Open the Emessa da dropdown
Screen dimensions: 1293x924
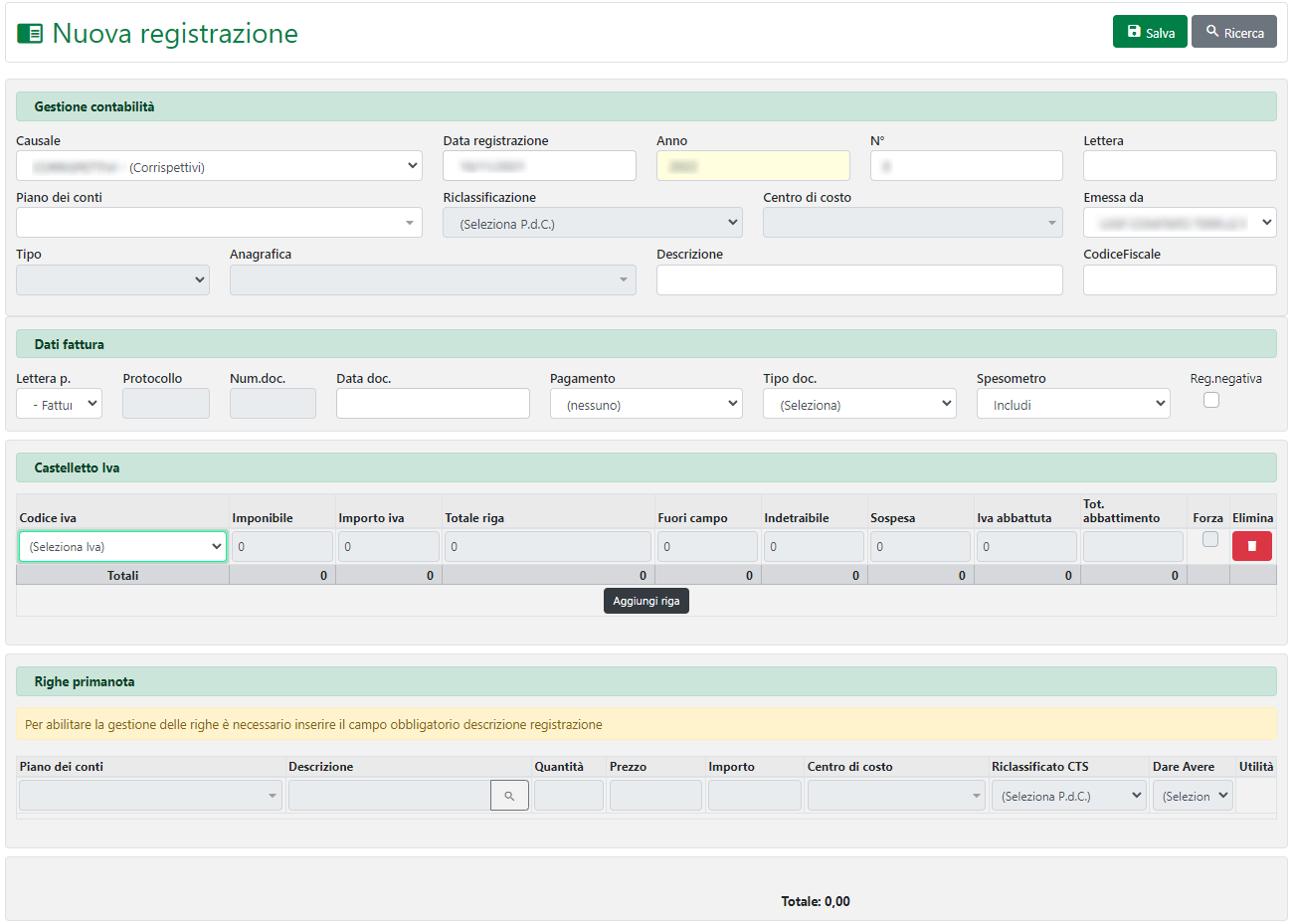click(1179, 223)
